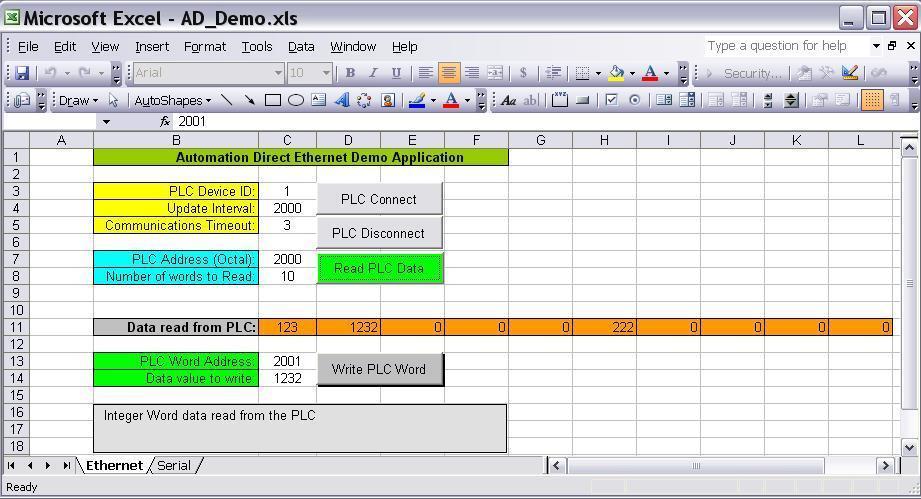Select the Rectangle shape tool

tap(273, 100)
